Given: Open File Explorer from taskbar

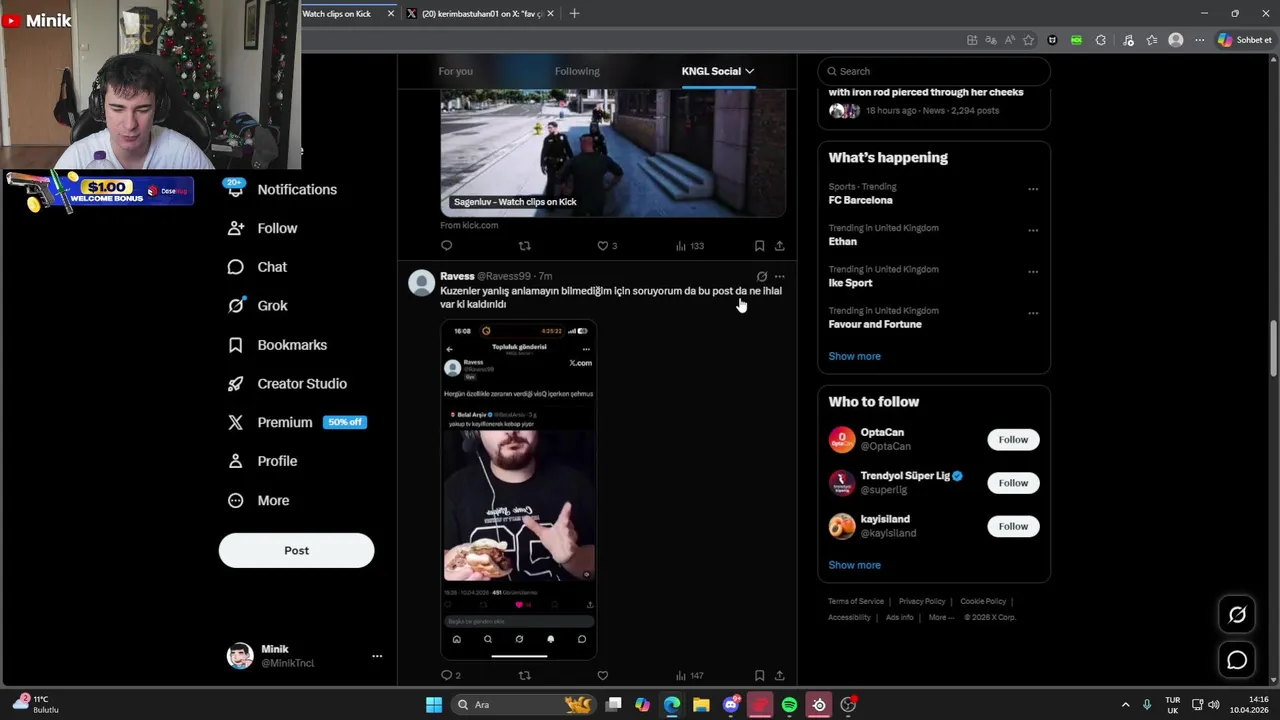Looking at the screenshot, I should point(701,705).
